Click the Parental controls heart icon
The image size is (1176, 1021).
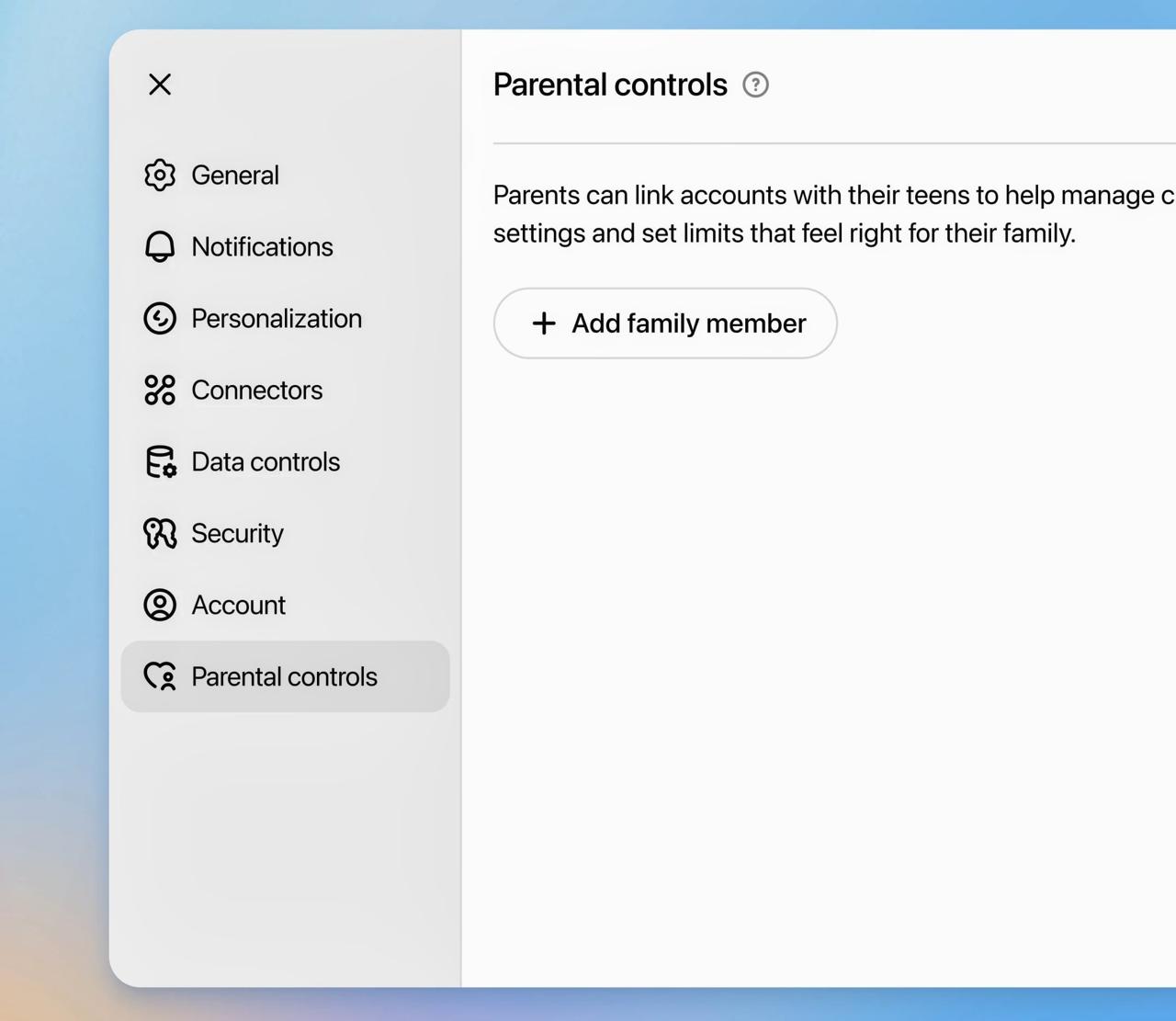click(x=160, y=676)
